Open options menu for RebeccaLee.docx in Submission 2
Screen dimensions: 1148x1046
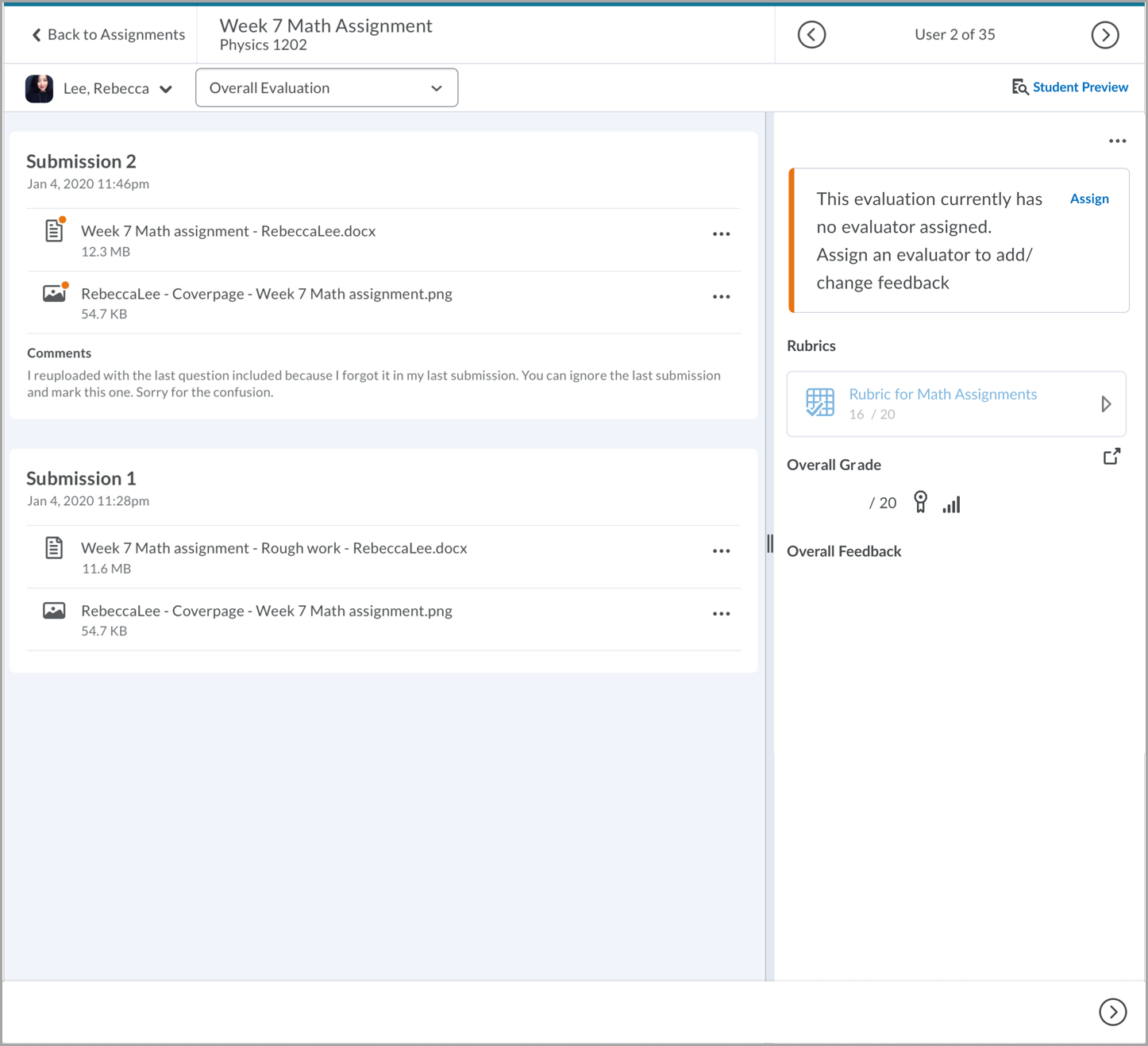[721, 234]
